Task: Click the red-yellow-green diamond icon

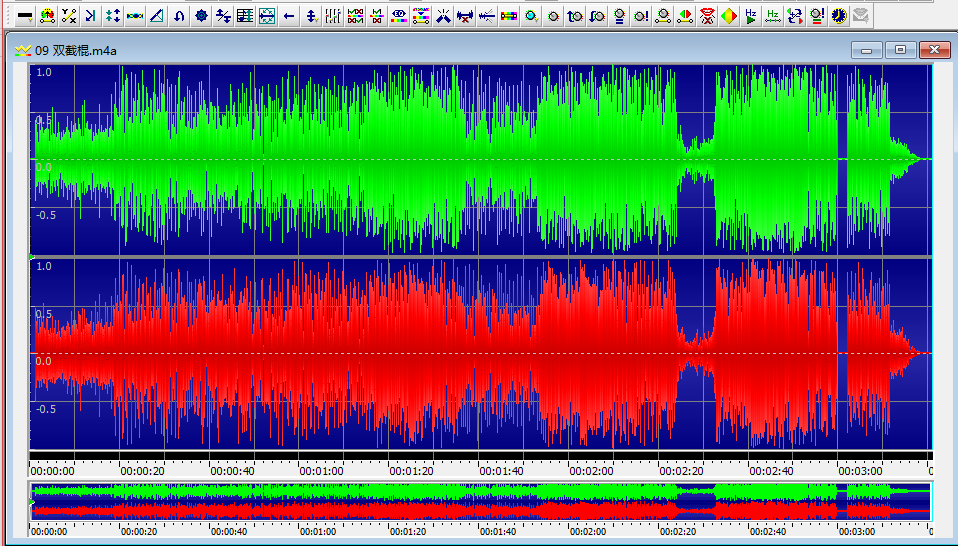Action: [729, 16]
